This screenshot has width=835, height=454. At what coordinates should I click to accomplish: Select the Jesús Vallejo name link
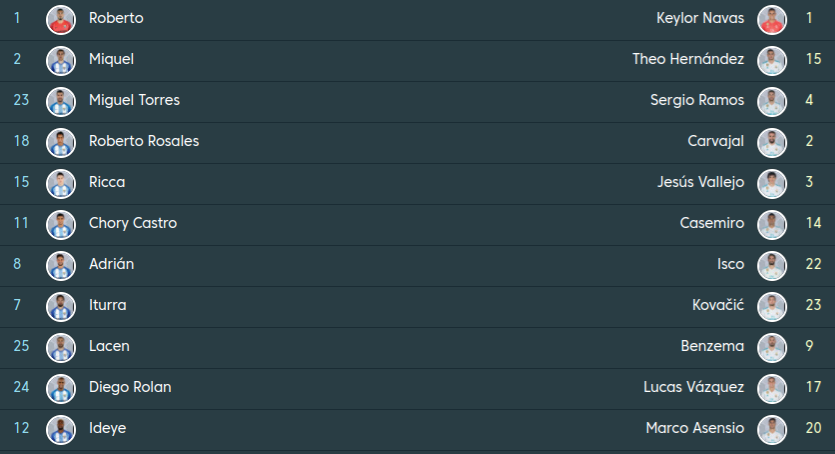(x=701, y=183)
